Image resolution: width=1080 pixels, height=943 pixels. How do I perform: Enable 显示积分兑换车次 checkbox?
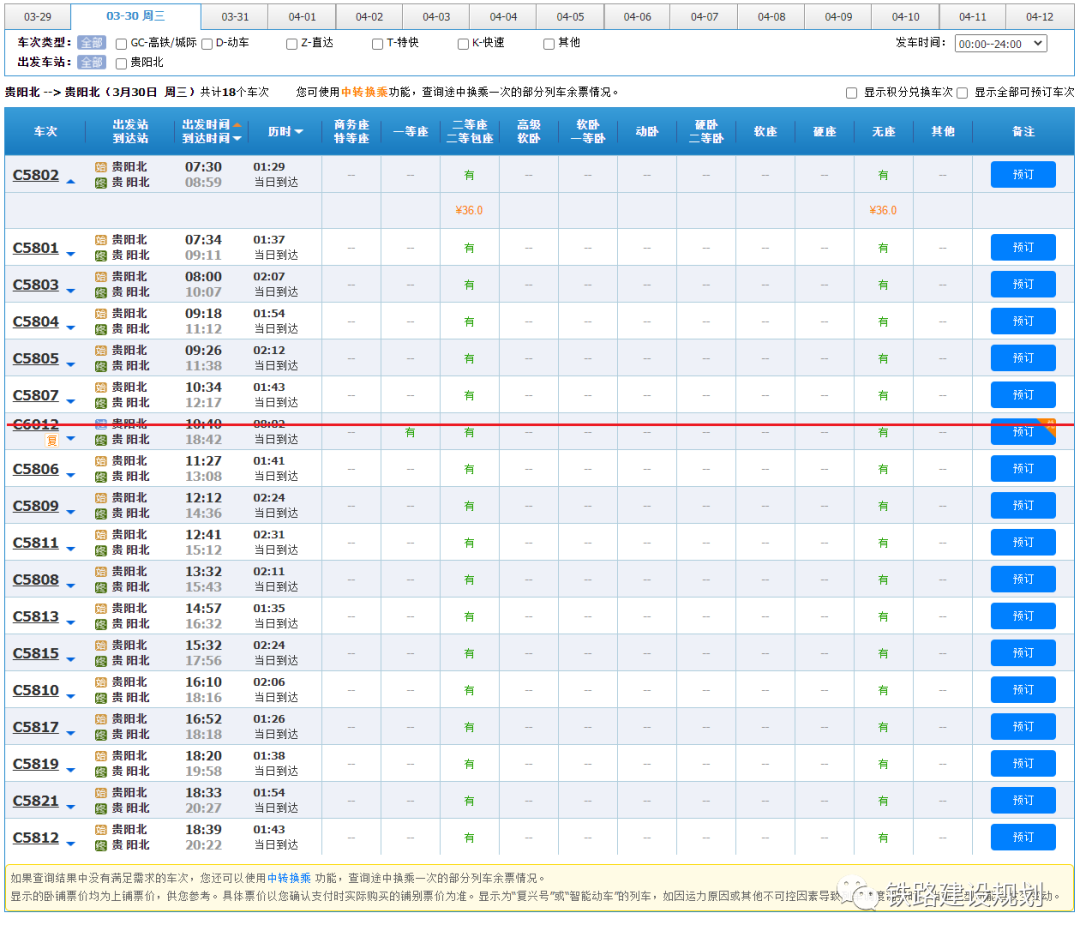click(851, 92)
